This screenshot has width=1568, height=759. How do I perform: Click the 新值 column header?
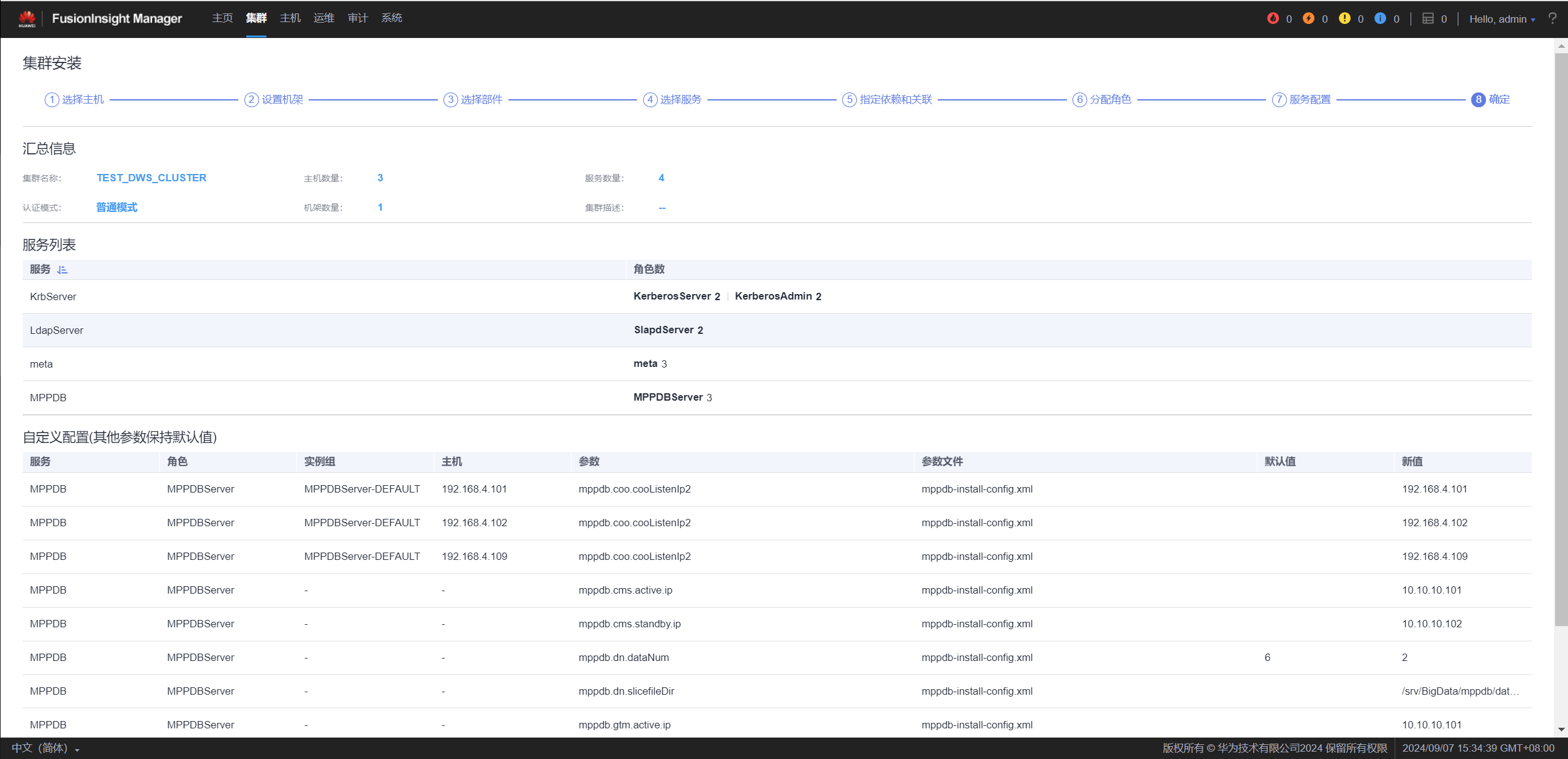[1412, 461]
